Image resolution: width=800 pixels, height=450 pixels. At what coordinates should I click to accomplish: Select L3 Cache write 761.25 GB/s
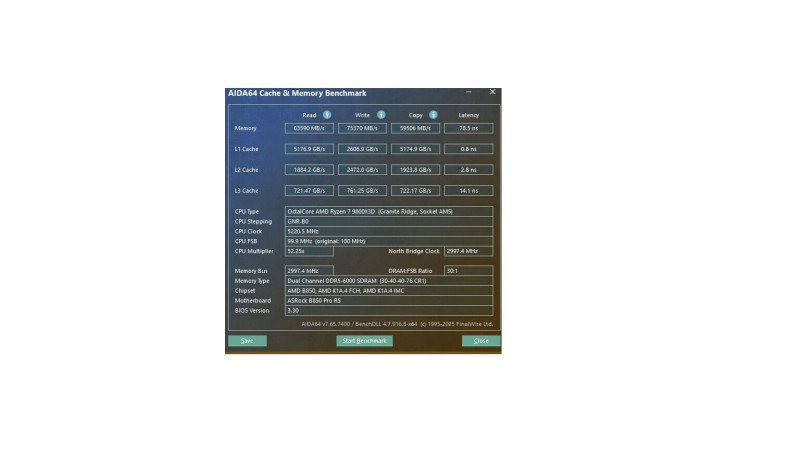click(x=362, y=191)
